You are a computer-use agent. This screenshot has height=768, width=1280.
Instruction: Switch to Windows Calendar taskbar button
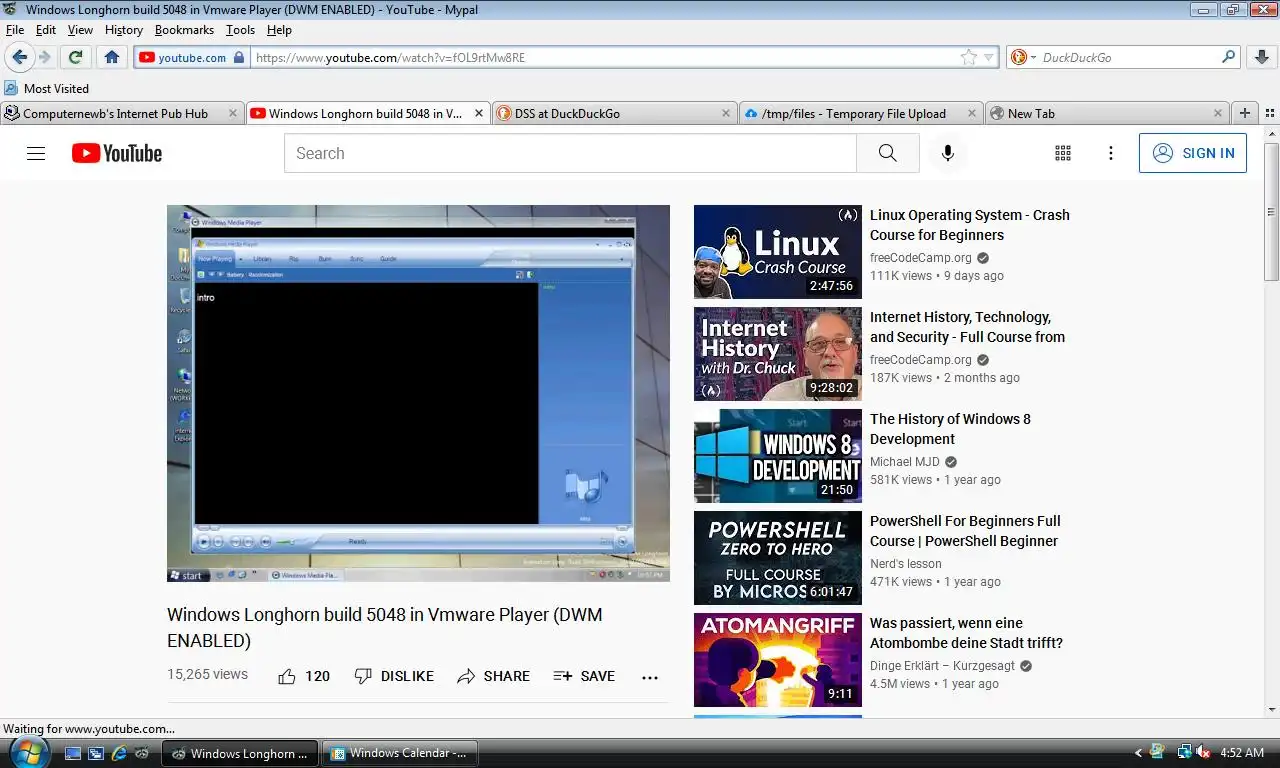coord(400,753)
